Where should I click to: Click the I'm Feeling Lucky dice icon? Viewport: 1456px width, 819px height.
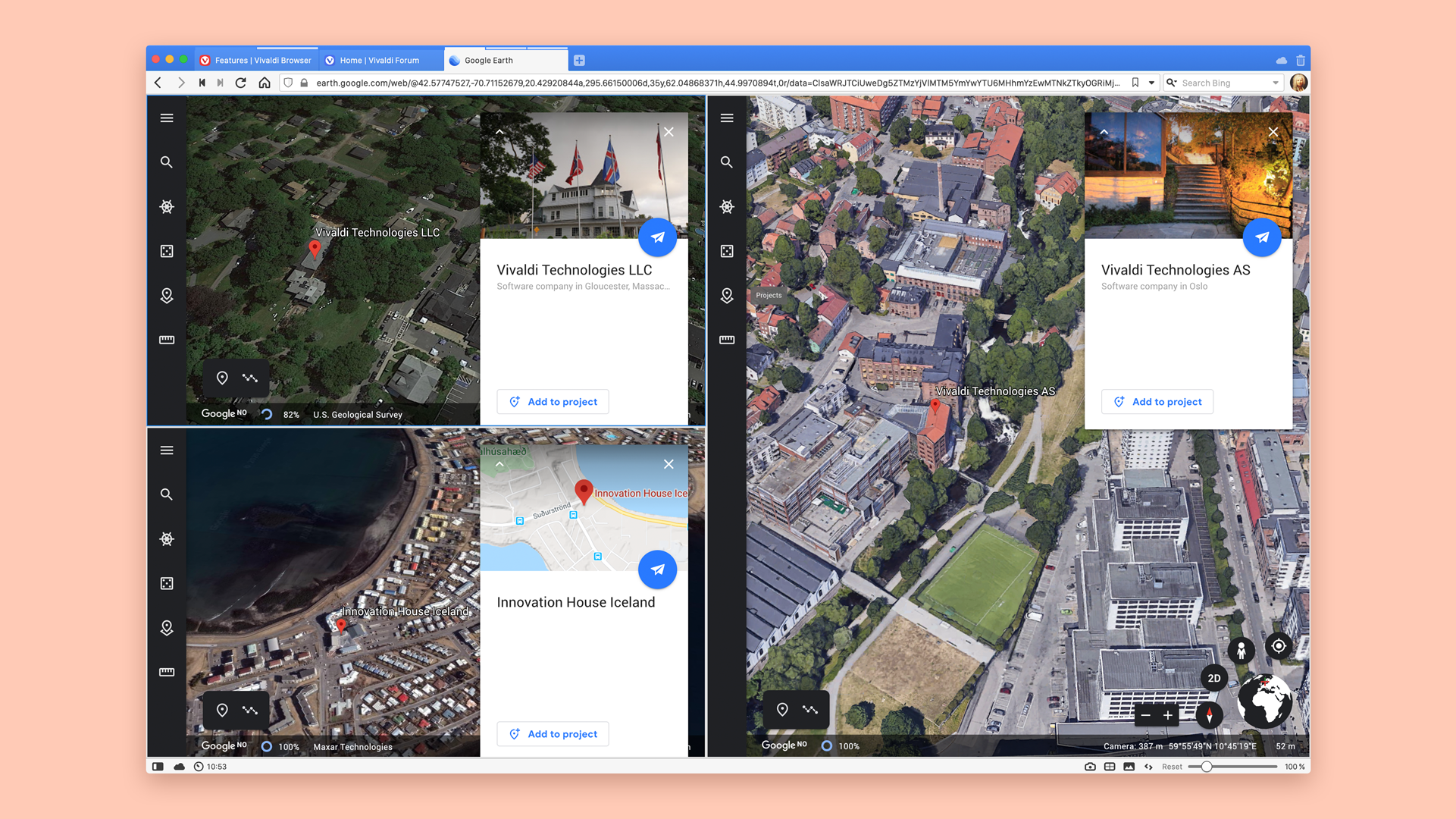pos(167,251)
